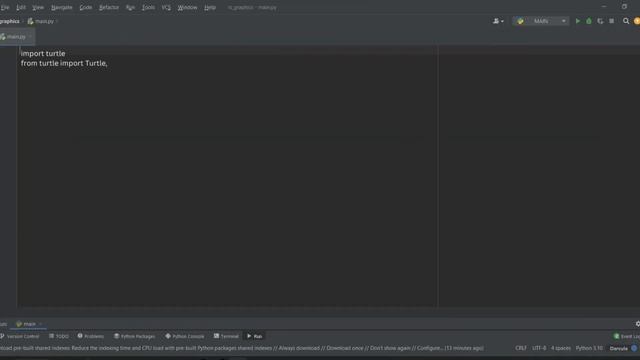Place cursor on 'import turtle' line
Viewport: 640px width, 360px height.
[x=43, y=53]
